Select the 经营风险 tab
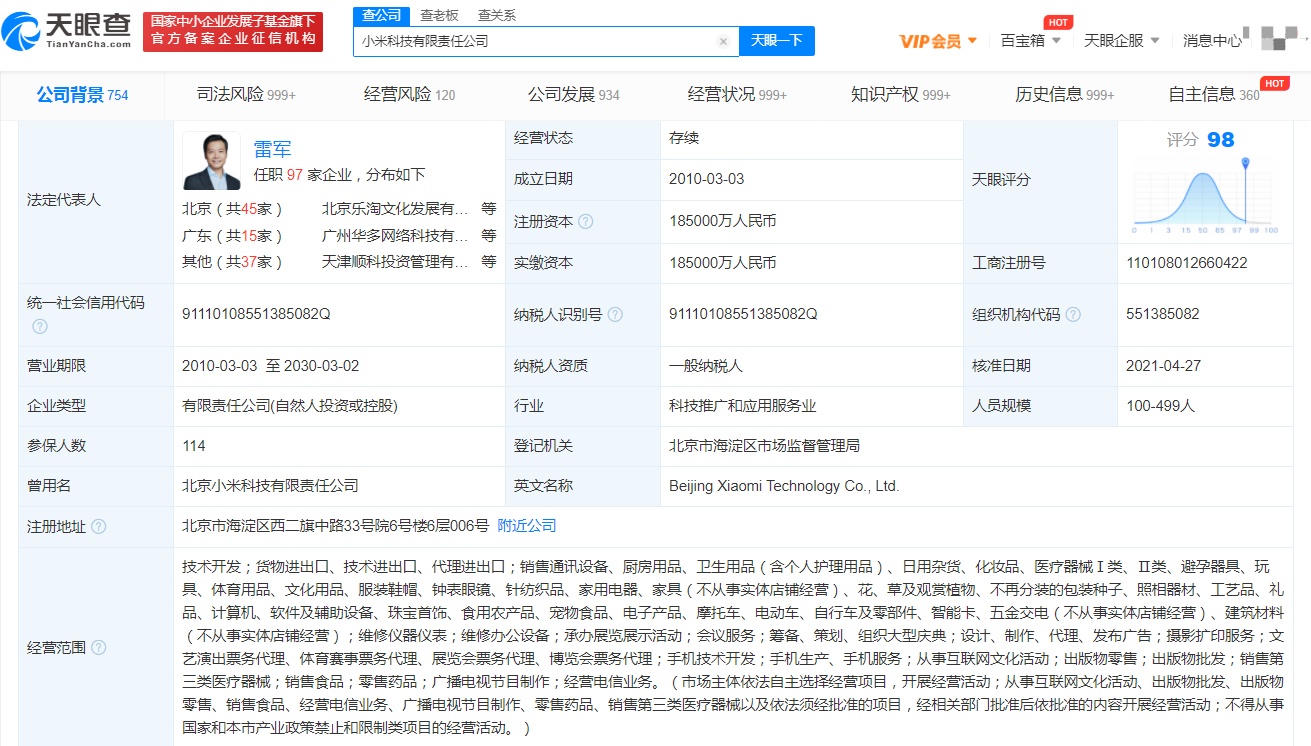Screen dimensions: 1311x746 click(x=409, y=95)
